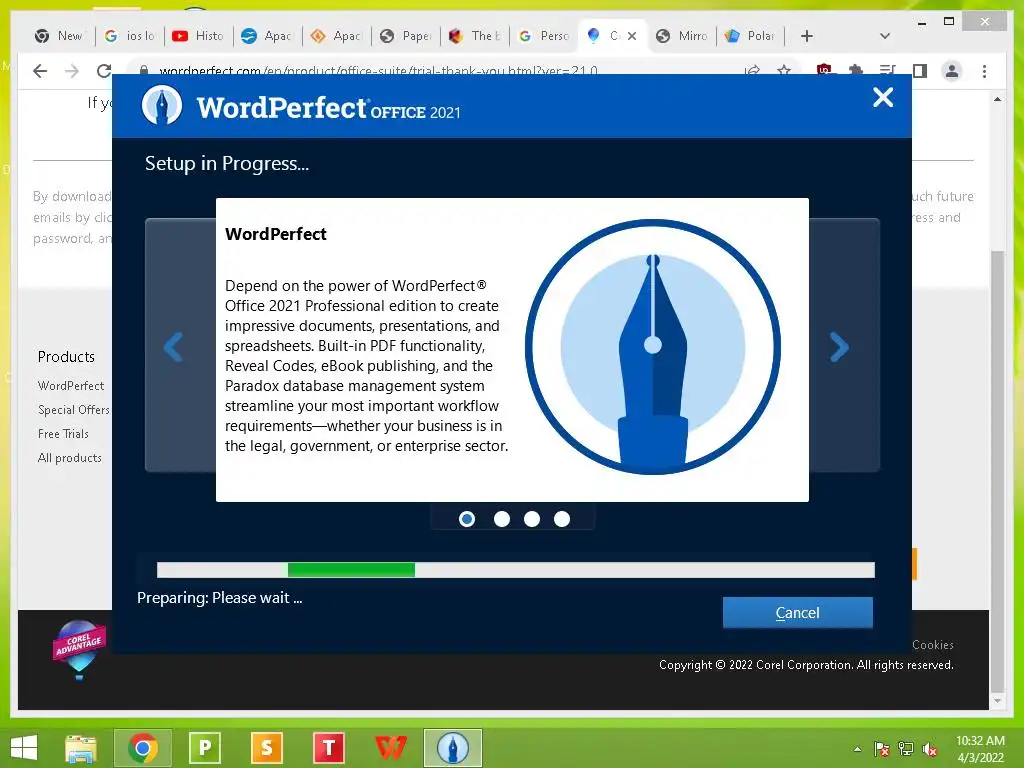Open the Chrome Extensions puzzle icon

(x=856, y=70)
